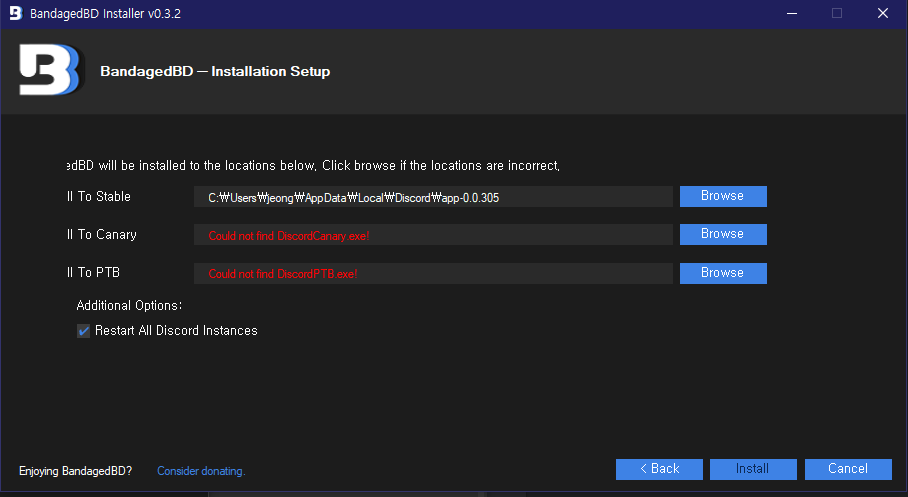Click the install locations instruction sentence
This screenshot has height=497, width=908.
pos(313,166)
